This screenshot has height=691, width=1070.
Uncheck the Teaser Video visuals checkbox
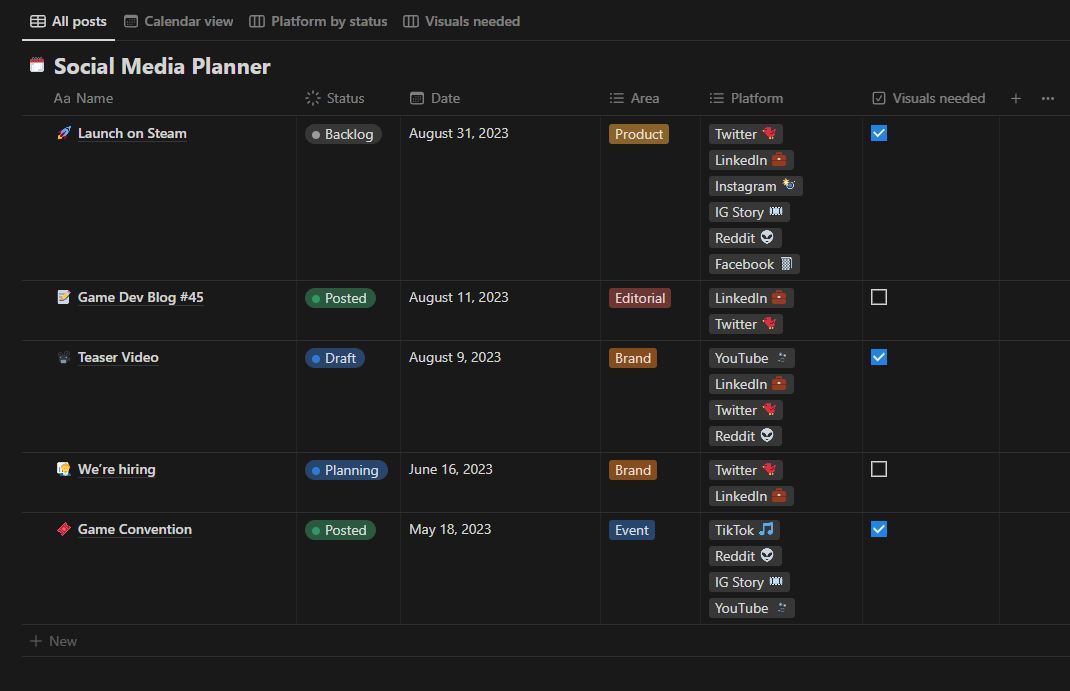(x=878, y=356)
